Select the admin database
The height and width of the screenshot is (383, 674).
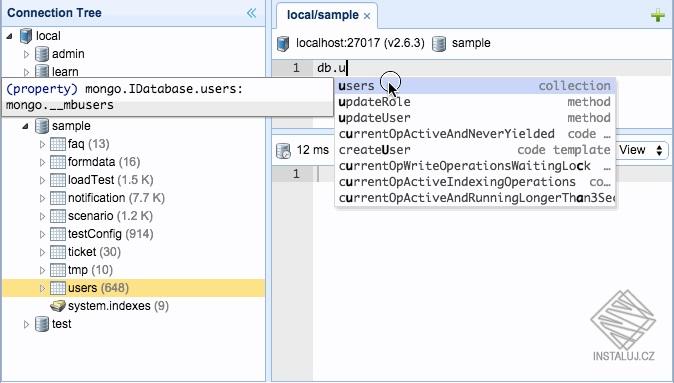click(68, 54)
